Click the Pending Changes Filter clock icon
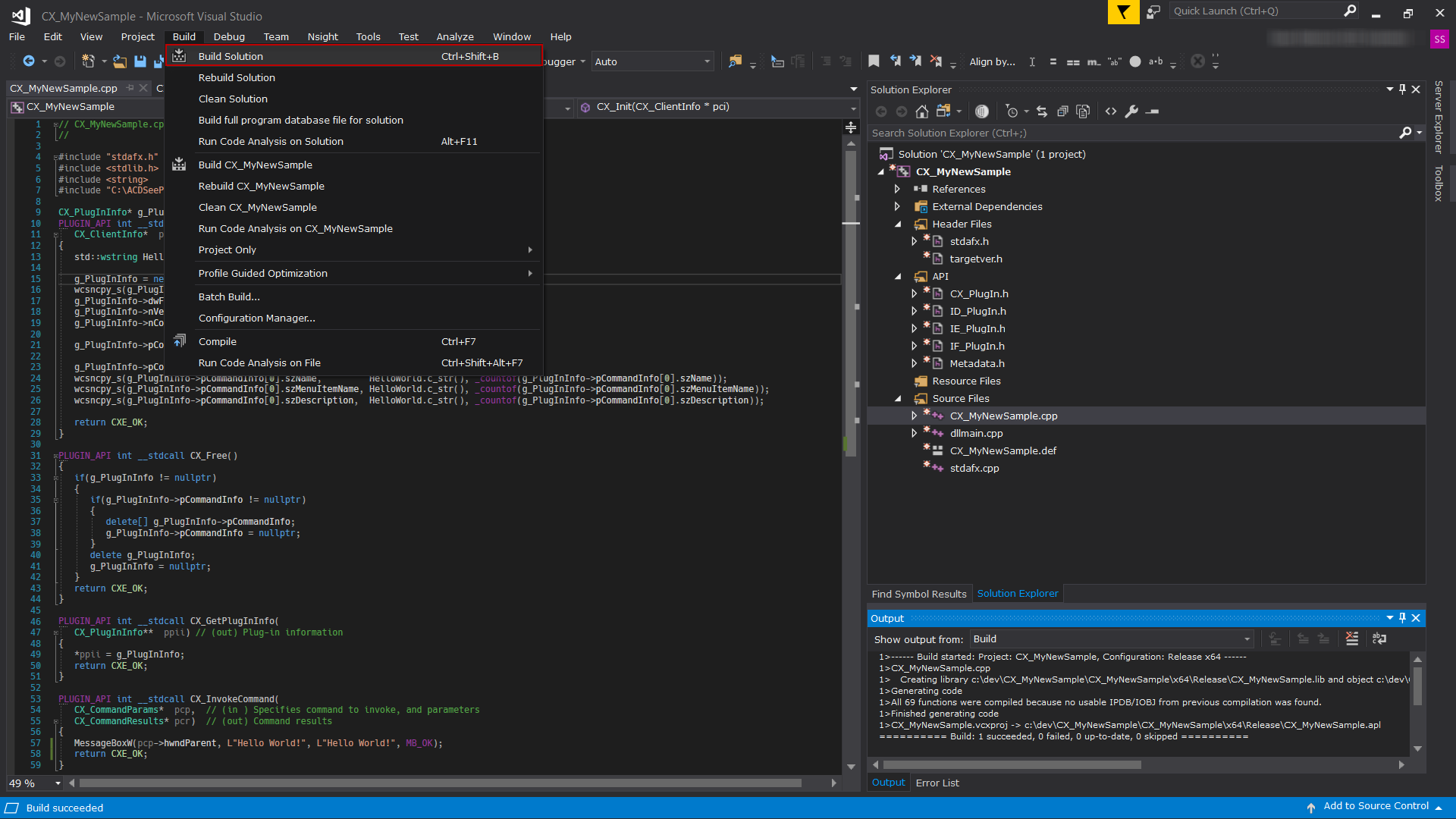The width and height of the screenshot is (1456, 819). tap(1012, 111)
